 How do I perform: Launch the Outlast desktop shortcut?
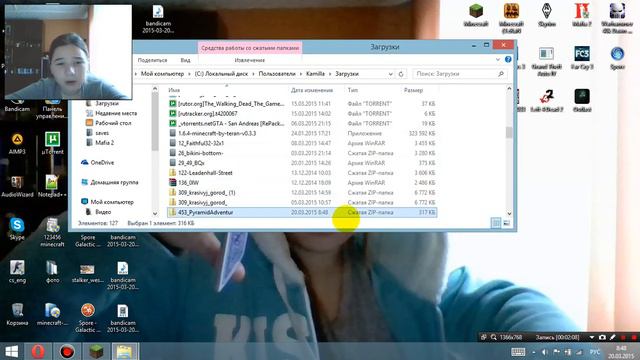[x=582, y=100]
